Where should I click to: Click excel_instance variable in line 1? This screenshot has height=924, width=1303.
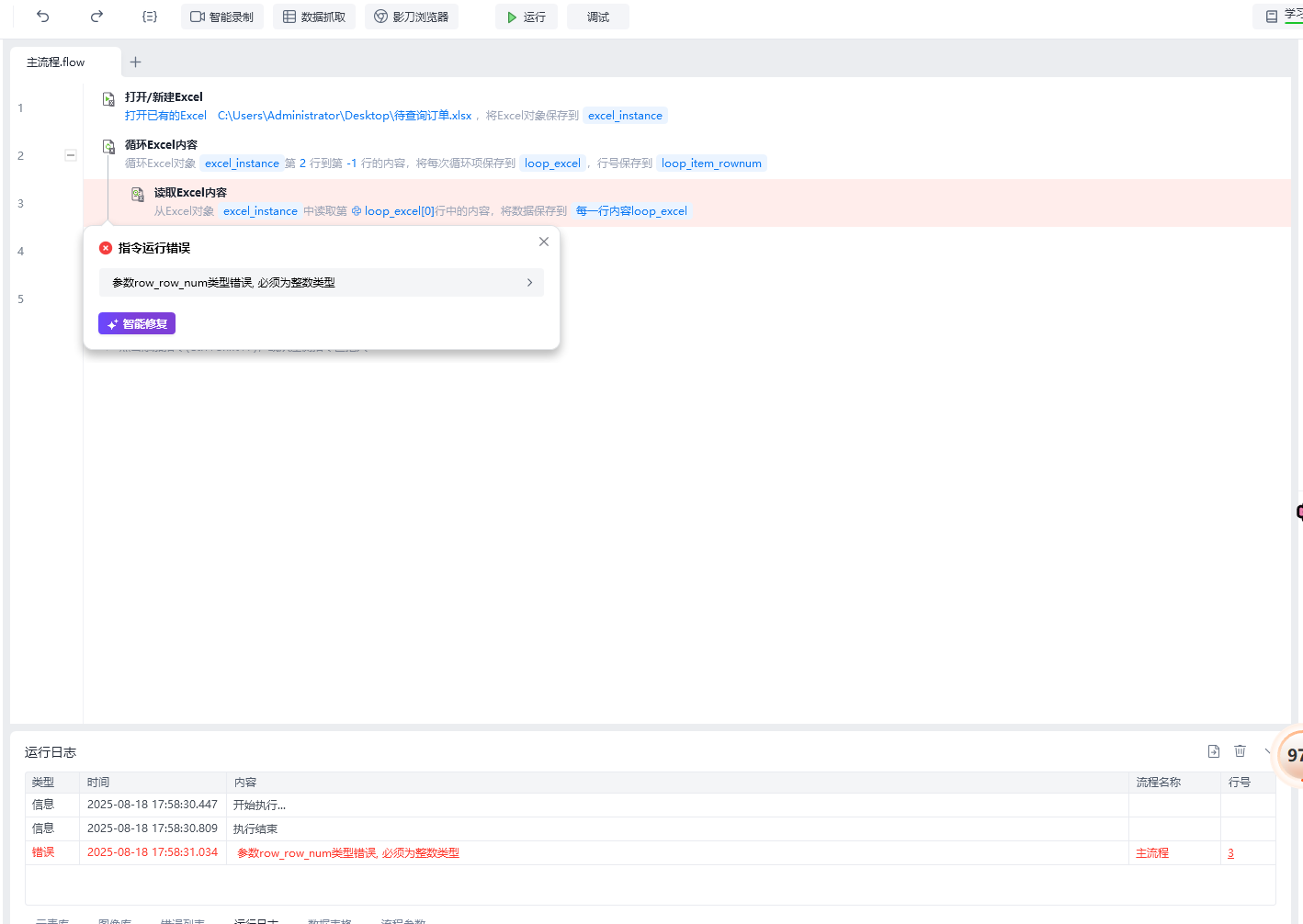click(x=625, y=116)
